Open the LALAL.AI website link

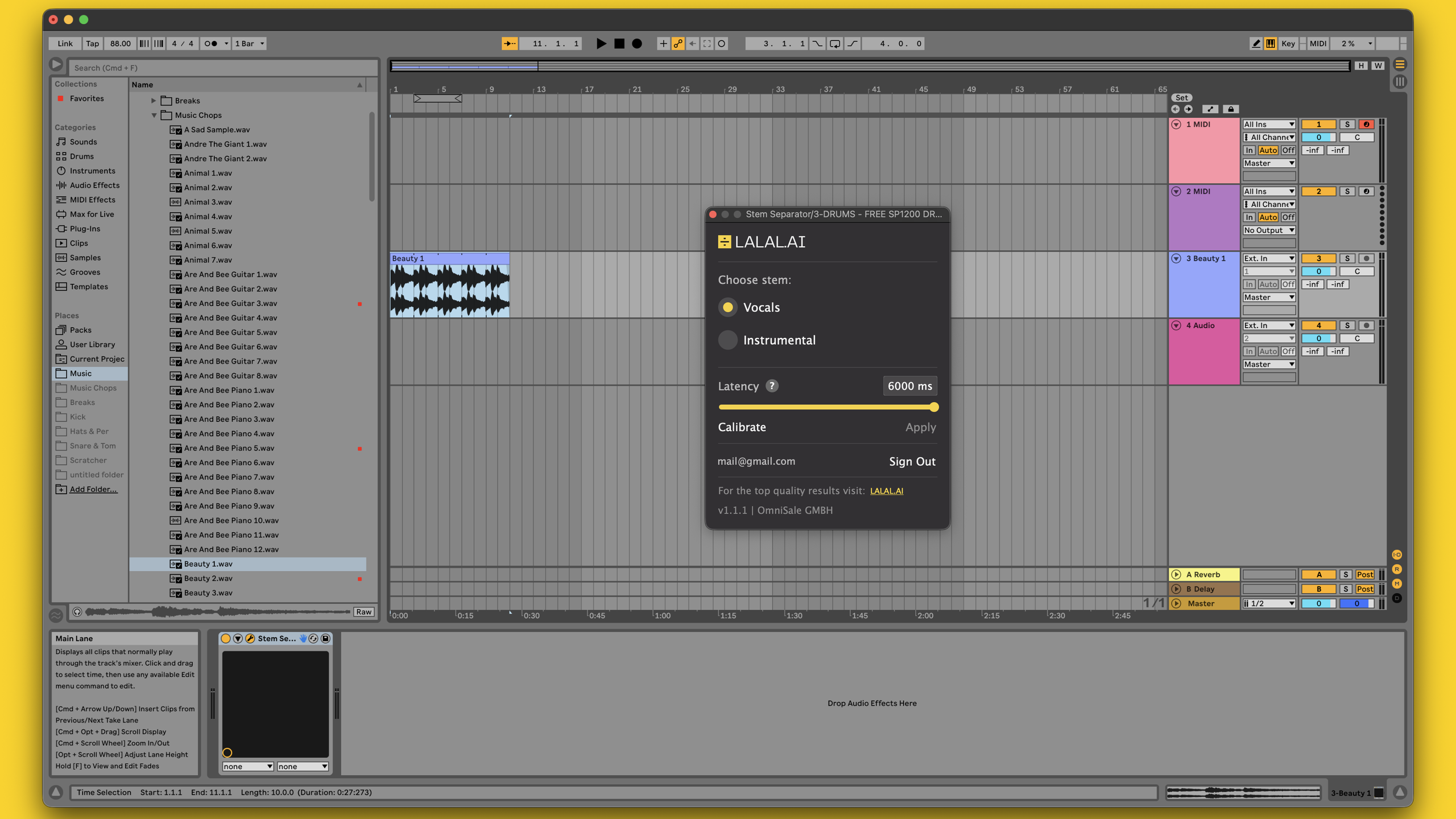887,490
